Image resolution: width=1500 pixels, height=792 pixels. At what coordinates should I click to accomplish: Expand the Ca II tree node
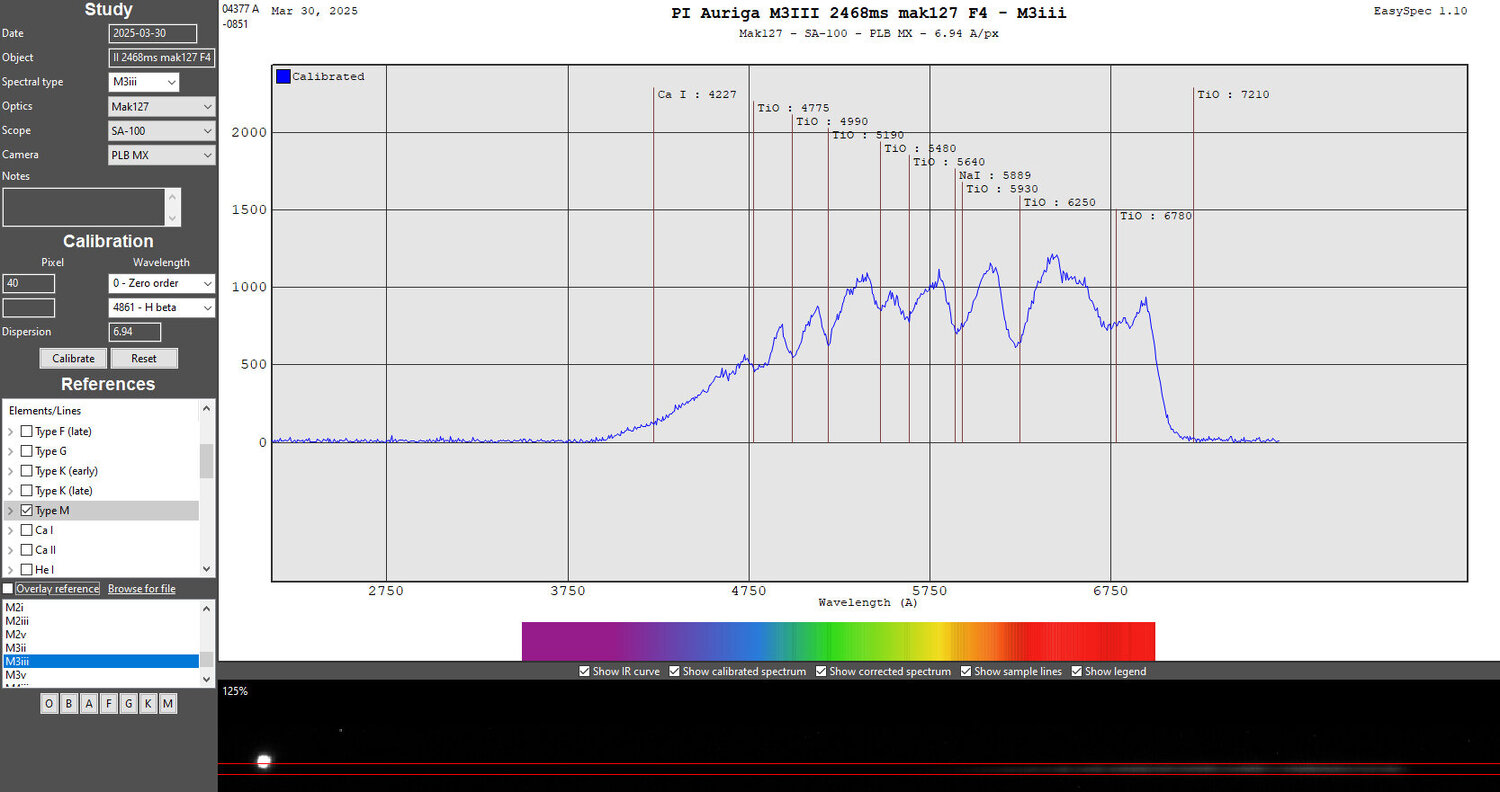point(11,550)
